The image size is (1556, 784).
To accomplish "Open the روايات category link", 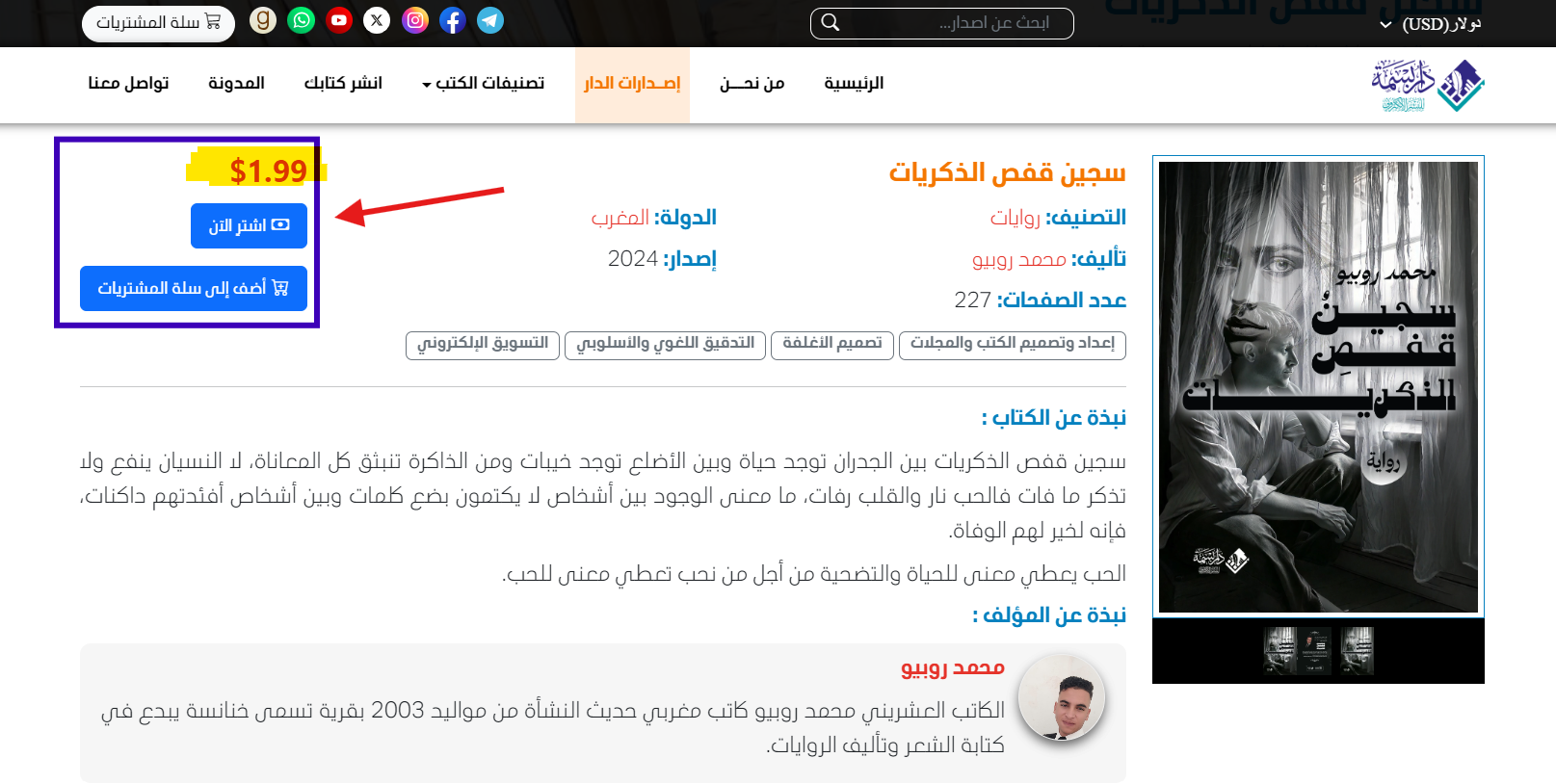I will click(1015, 218).
